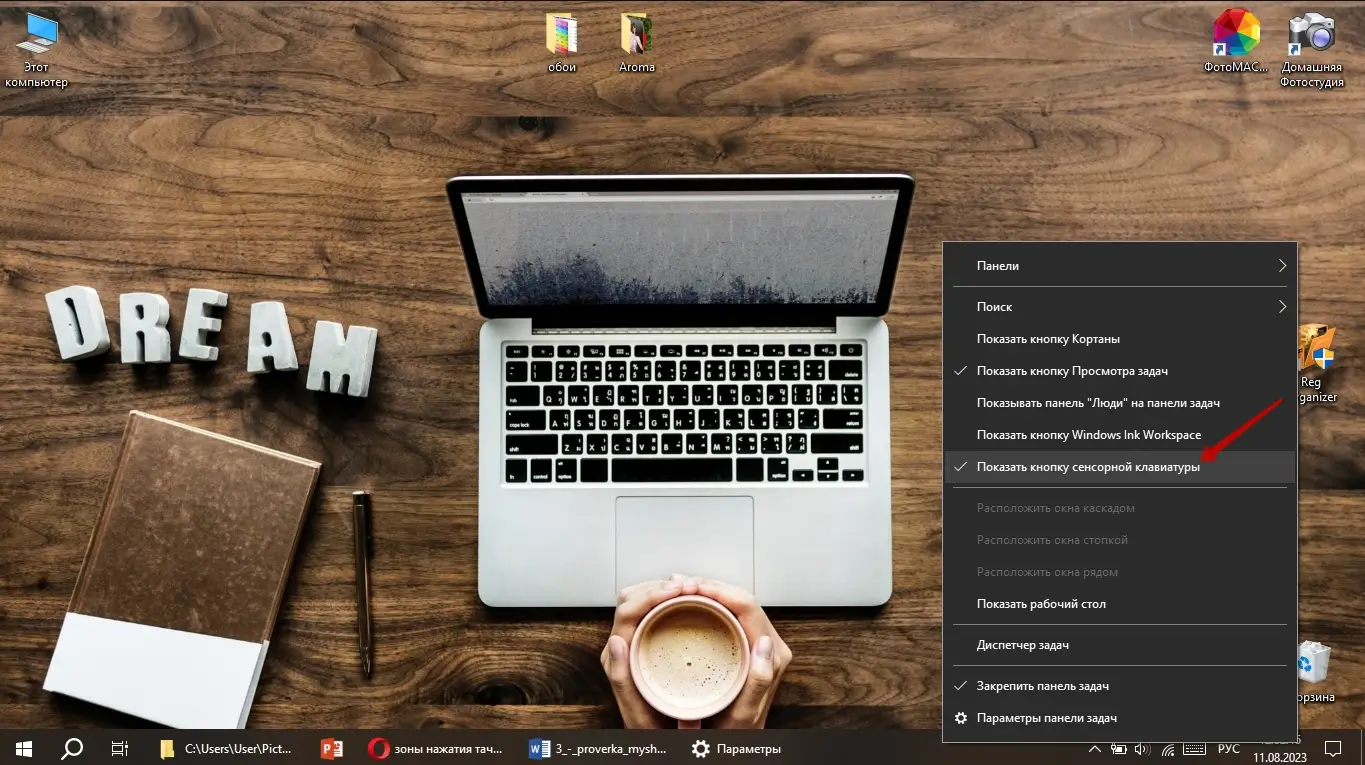Click the volume speaker tray icon
Screen dimensions: 1365x765
[x=1143, y=749]
